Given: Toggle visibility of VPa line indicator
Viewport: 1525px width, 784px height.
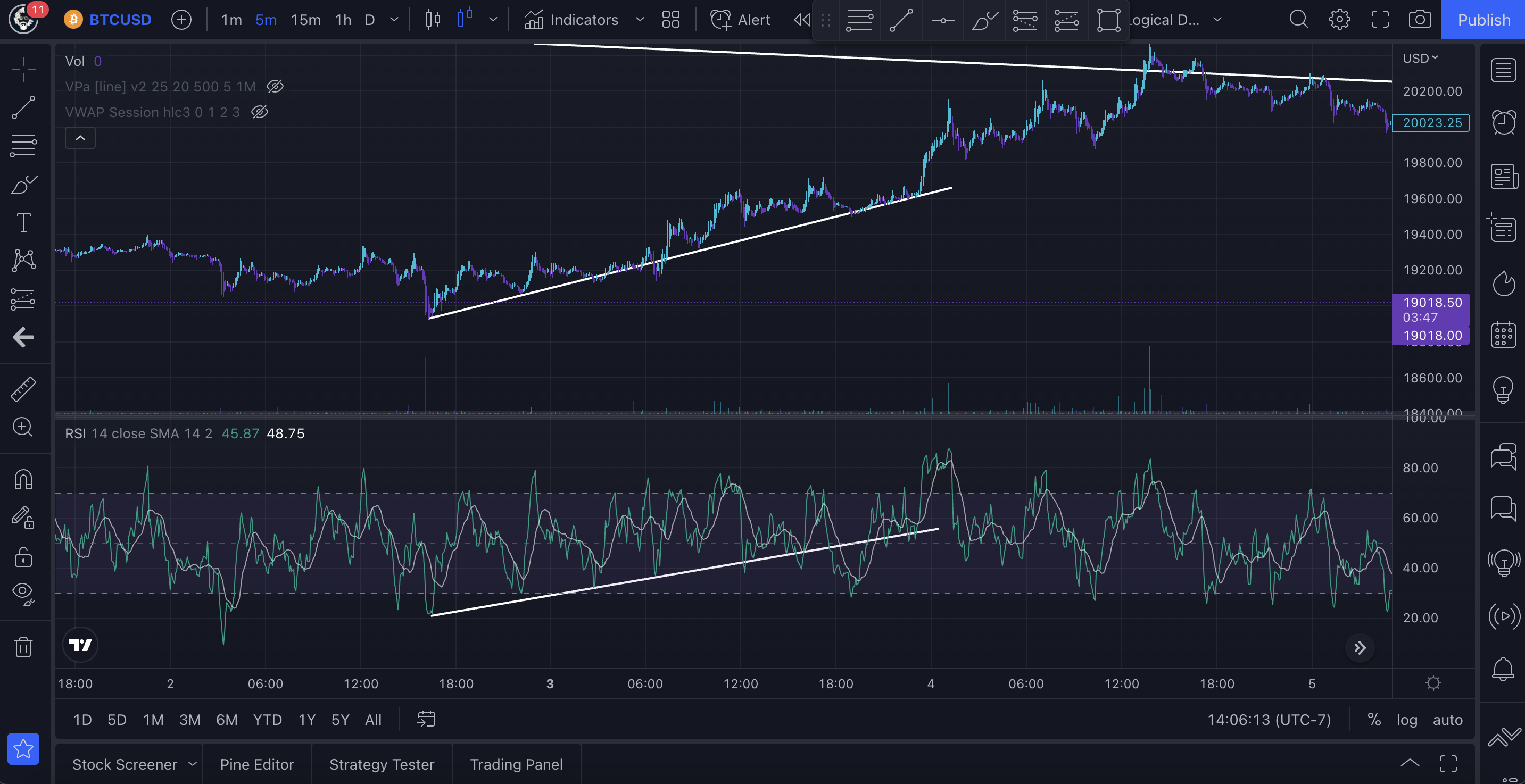Looking at the screenshot, I should [x=275, y=86].
